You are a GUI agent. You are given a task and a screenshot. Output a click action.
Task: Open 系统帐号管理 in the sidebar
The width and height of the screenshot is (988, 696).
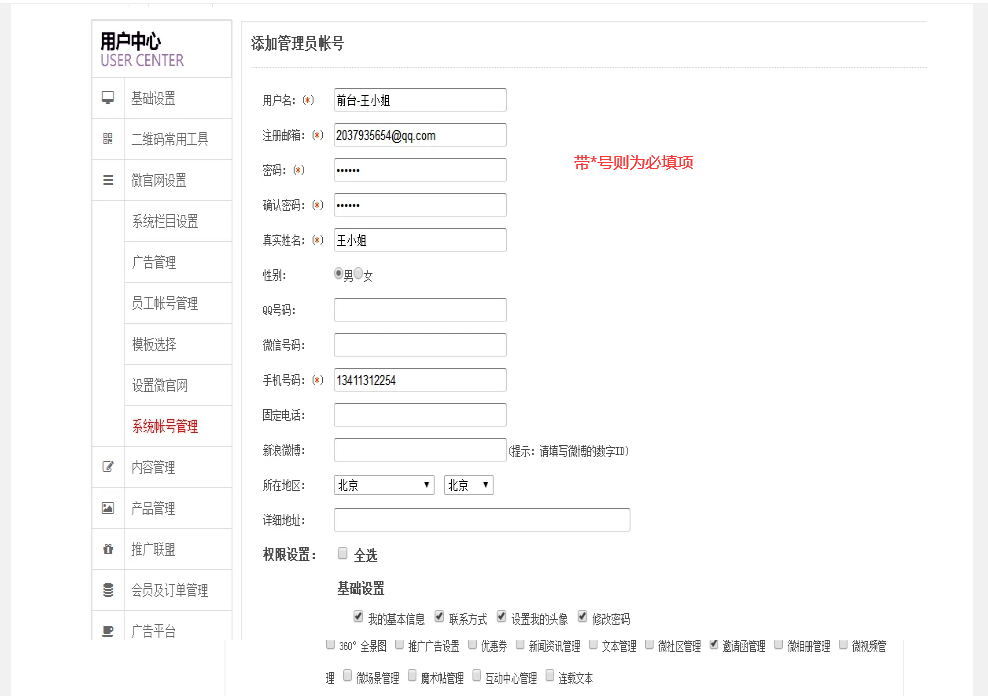[x=164, y=426]
